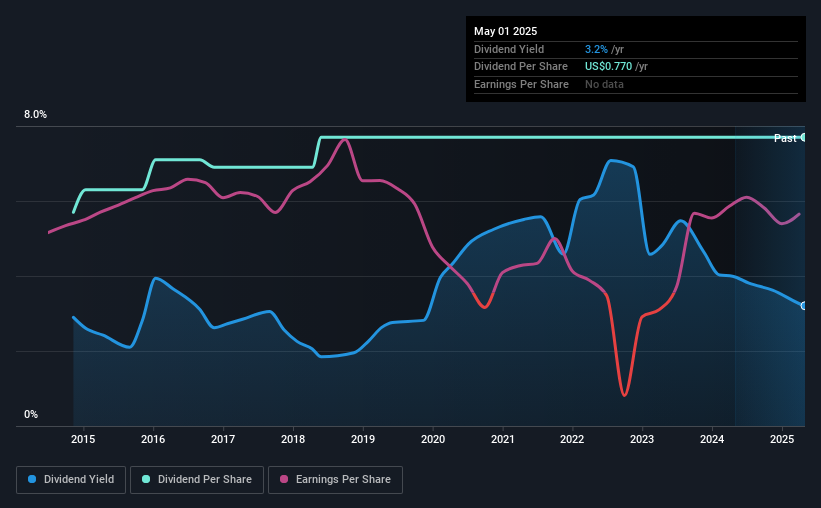Viewport: 821px width, 508px height.
Task: Click the Past label on the chart
Action: 785,138
